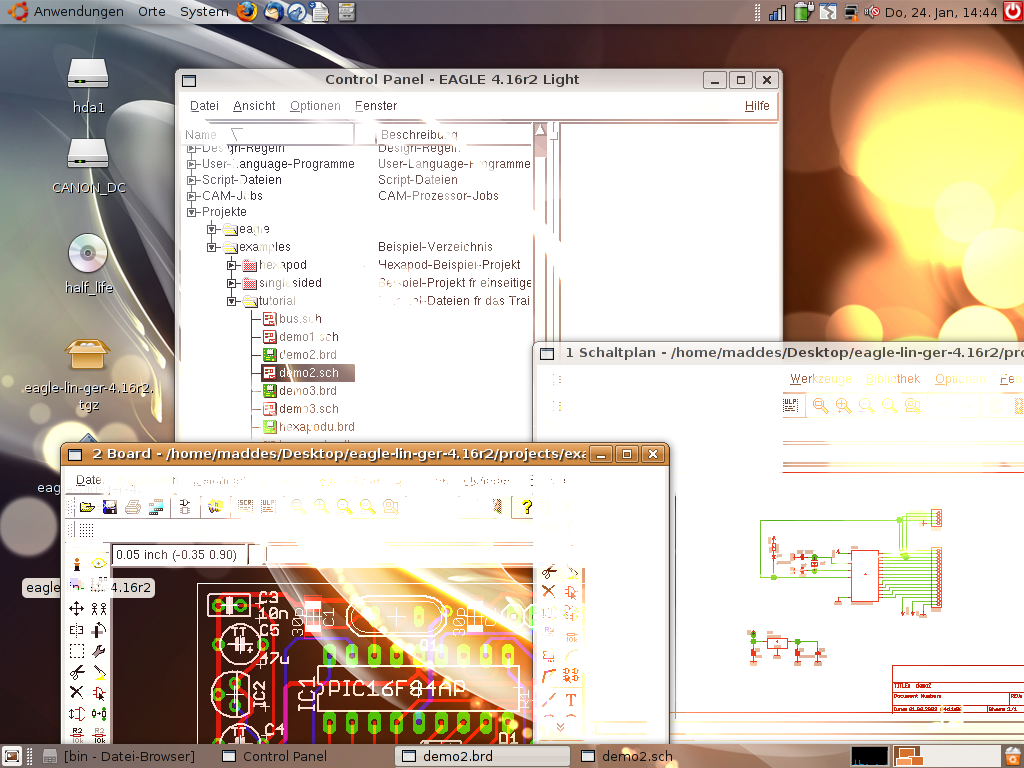This screenshot has height=768, width=1024.
Task: Print the board using printer icon
Action: click(133, 507)
